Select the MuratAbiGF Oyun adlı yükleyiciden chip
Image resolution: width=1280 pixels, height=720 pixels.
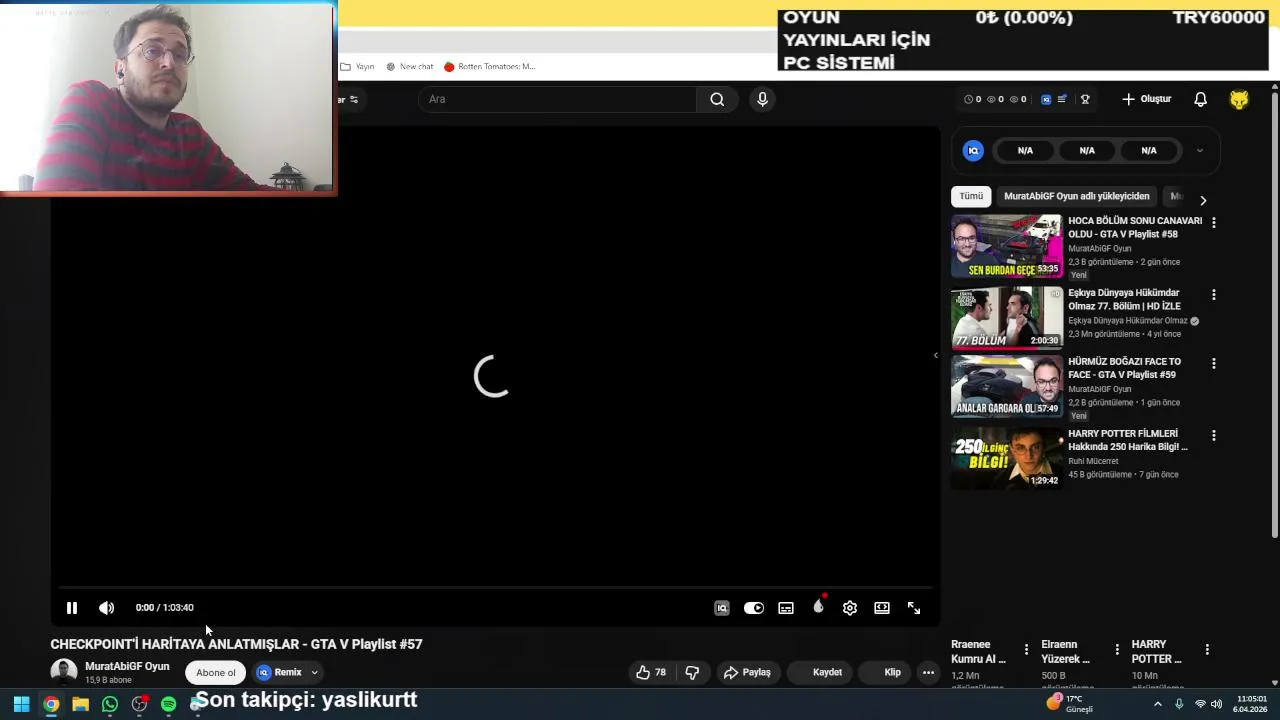1077,196
